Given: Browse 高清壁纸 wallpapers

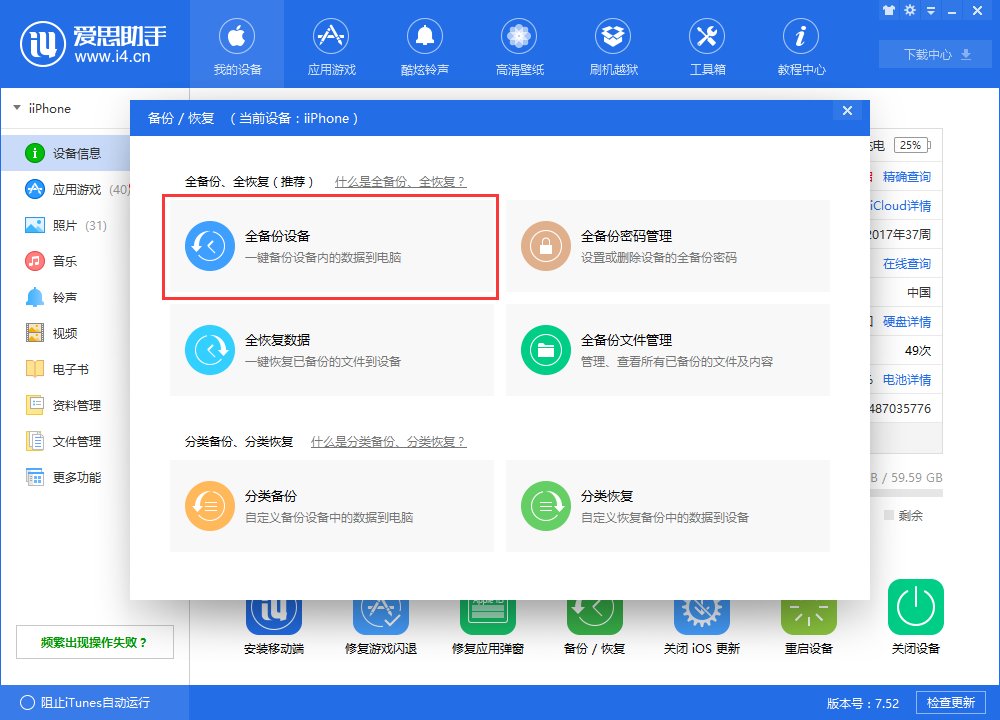Looking at the screenshot, I should 519,45.
